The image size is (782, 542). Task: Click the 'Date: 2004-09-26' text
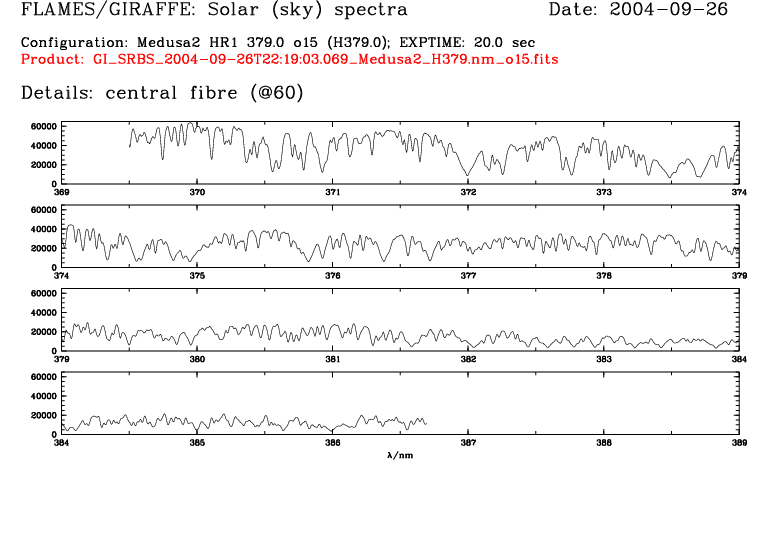[638, 9]
